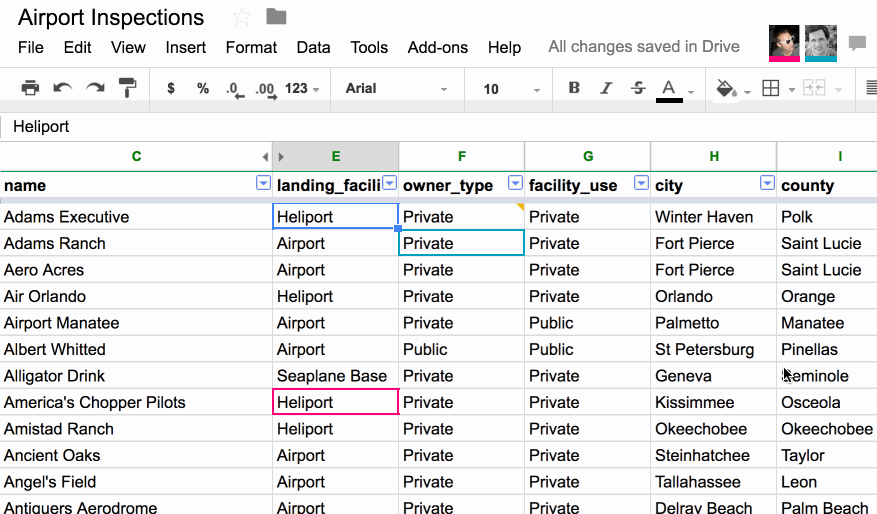Viewport: 877px width, 514px height.
Task: Expand the merge cells dropdown arrow
Action: tap(838, 90)
